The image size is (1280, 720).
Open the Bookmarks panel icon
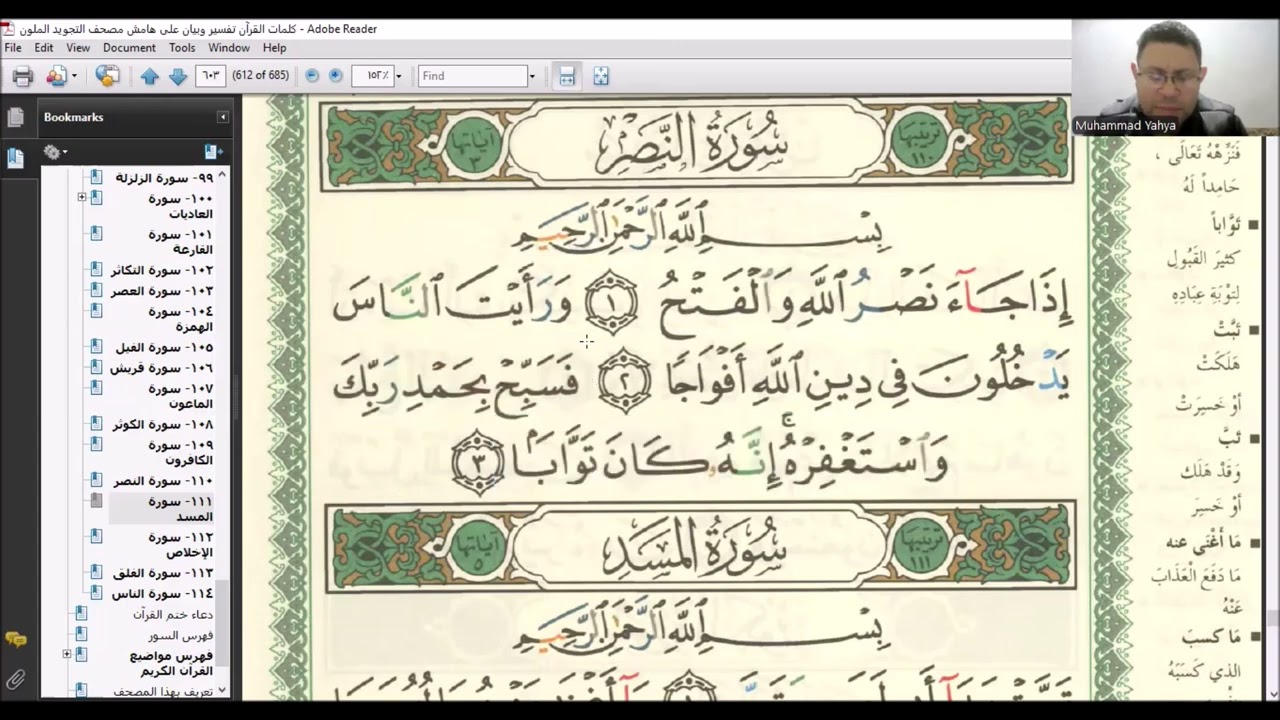[15, 158]
